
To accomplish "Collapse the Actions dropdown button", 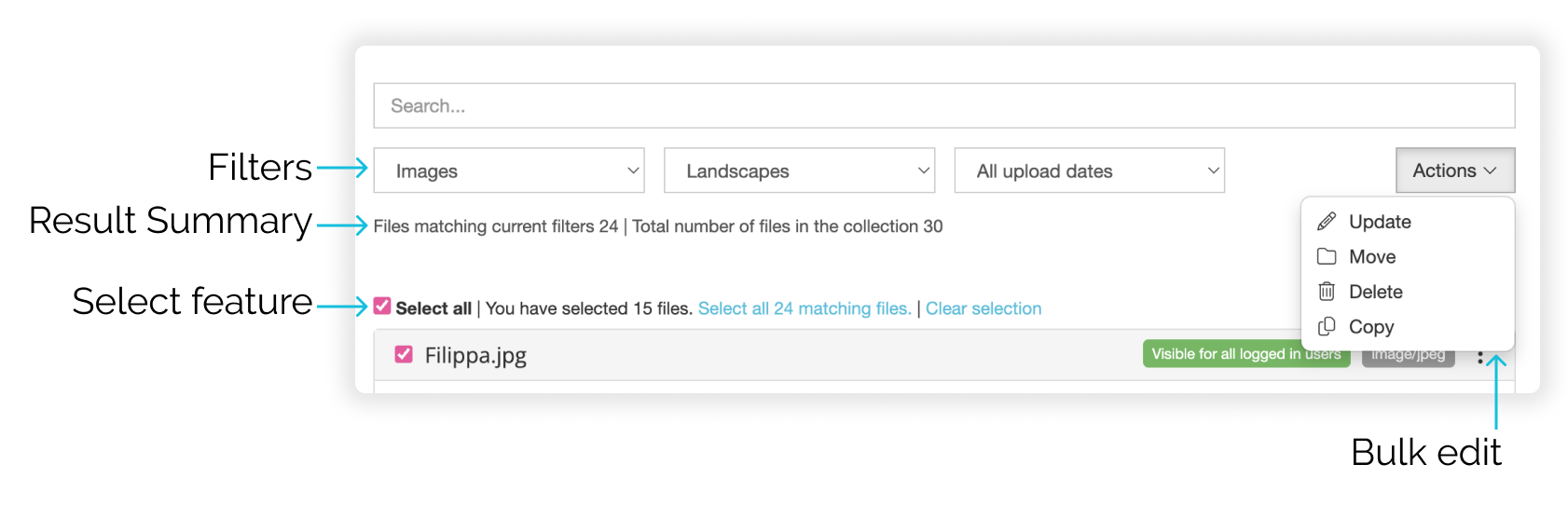I will [x=1454, y=171].
